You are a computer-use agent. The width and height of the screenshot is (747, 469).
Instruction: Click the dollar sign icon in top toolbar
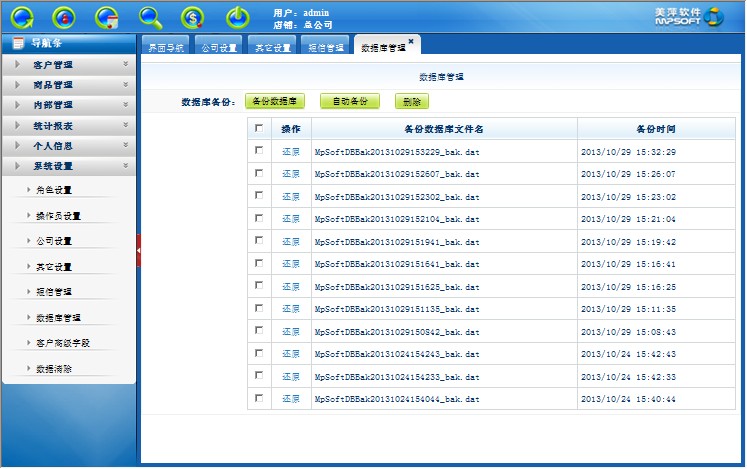(x=193, y=17)
